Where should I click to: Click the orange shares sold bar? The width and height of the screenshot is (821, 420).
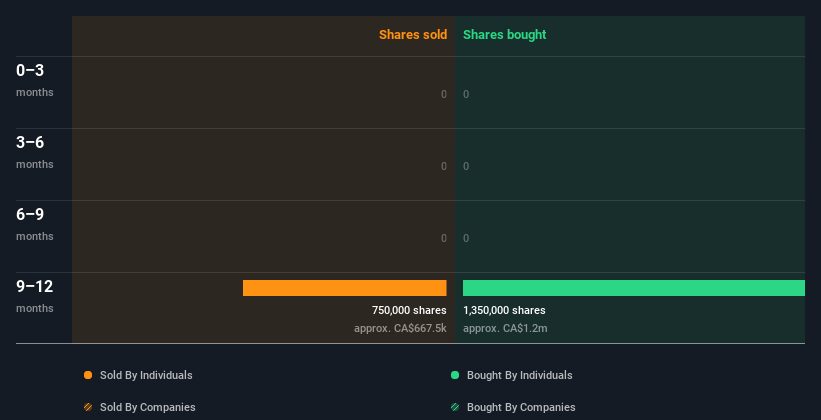click(345, 288)
